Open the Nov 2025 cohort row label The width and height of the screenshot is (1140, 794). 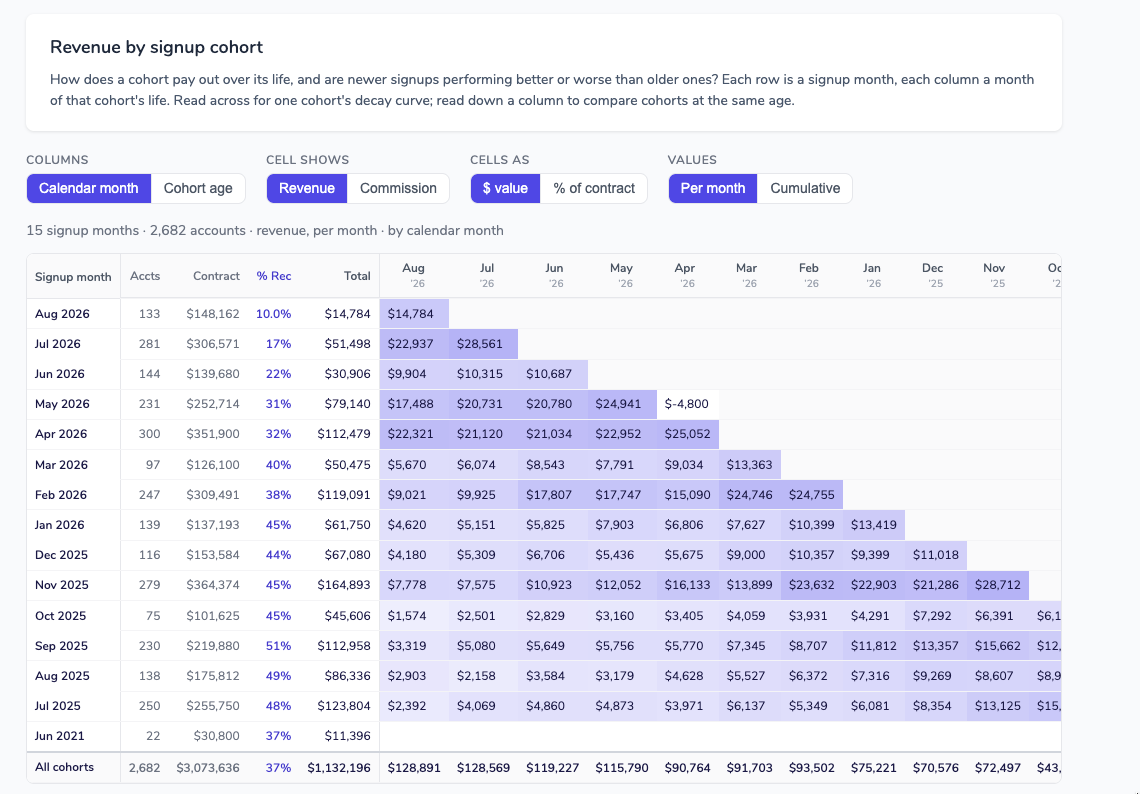[62, 585]
